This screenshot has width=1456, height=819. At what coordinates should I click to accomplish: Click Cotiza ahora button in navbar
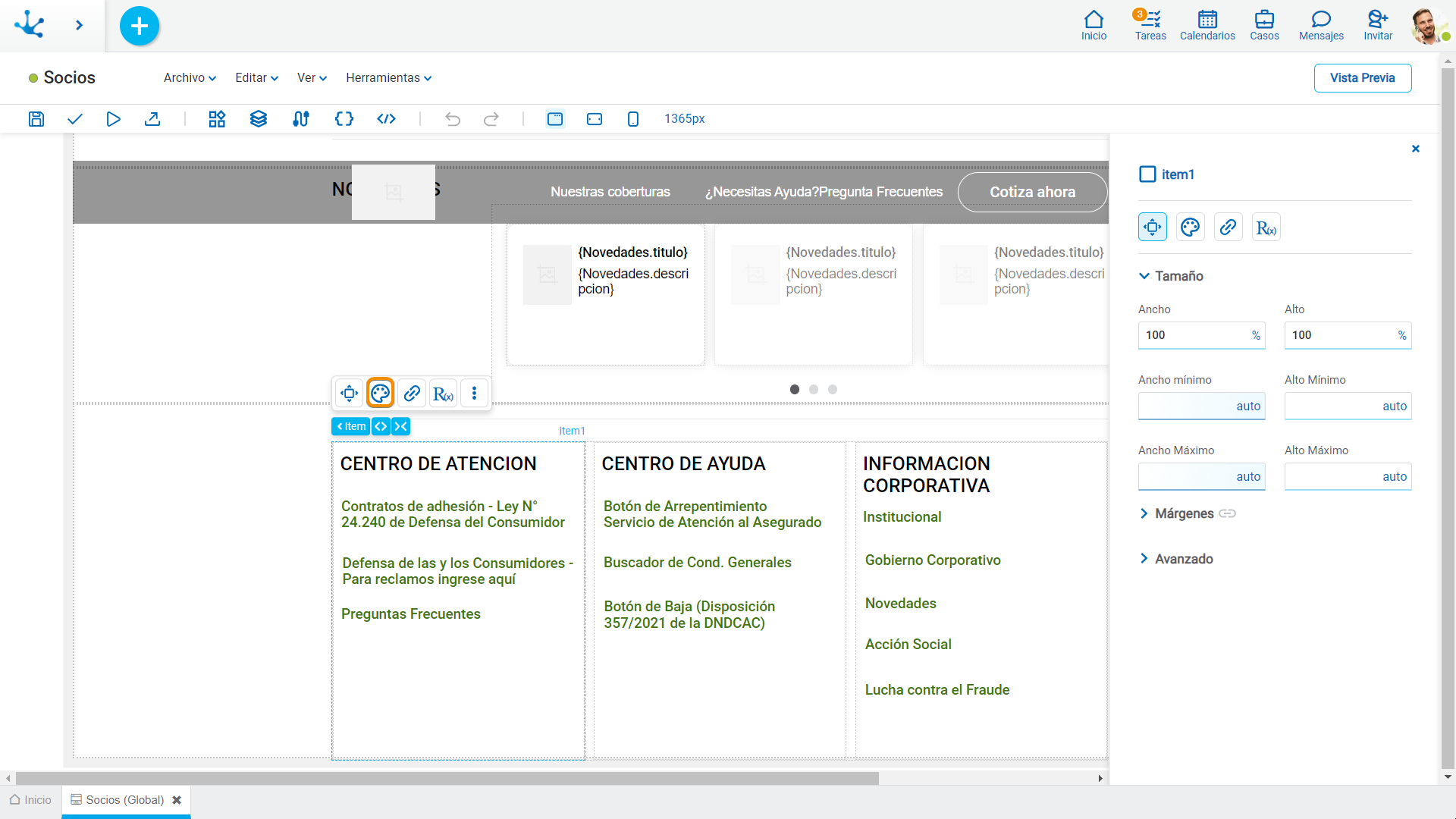click(1032, 192)
